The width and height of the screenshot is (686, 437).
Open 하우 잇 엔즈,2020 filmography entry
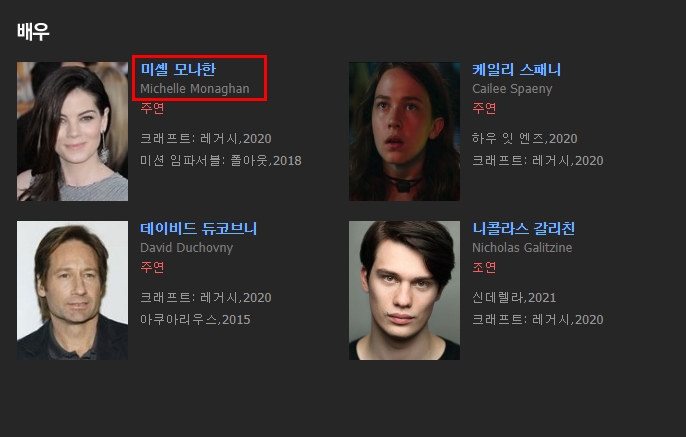[525, 139]
